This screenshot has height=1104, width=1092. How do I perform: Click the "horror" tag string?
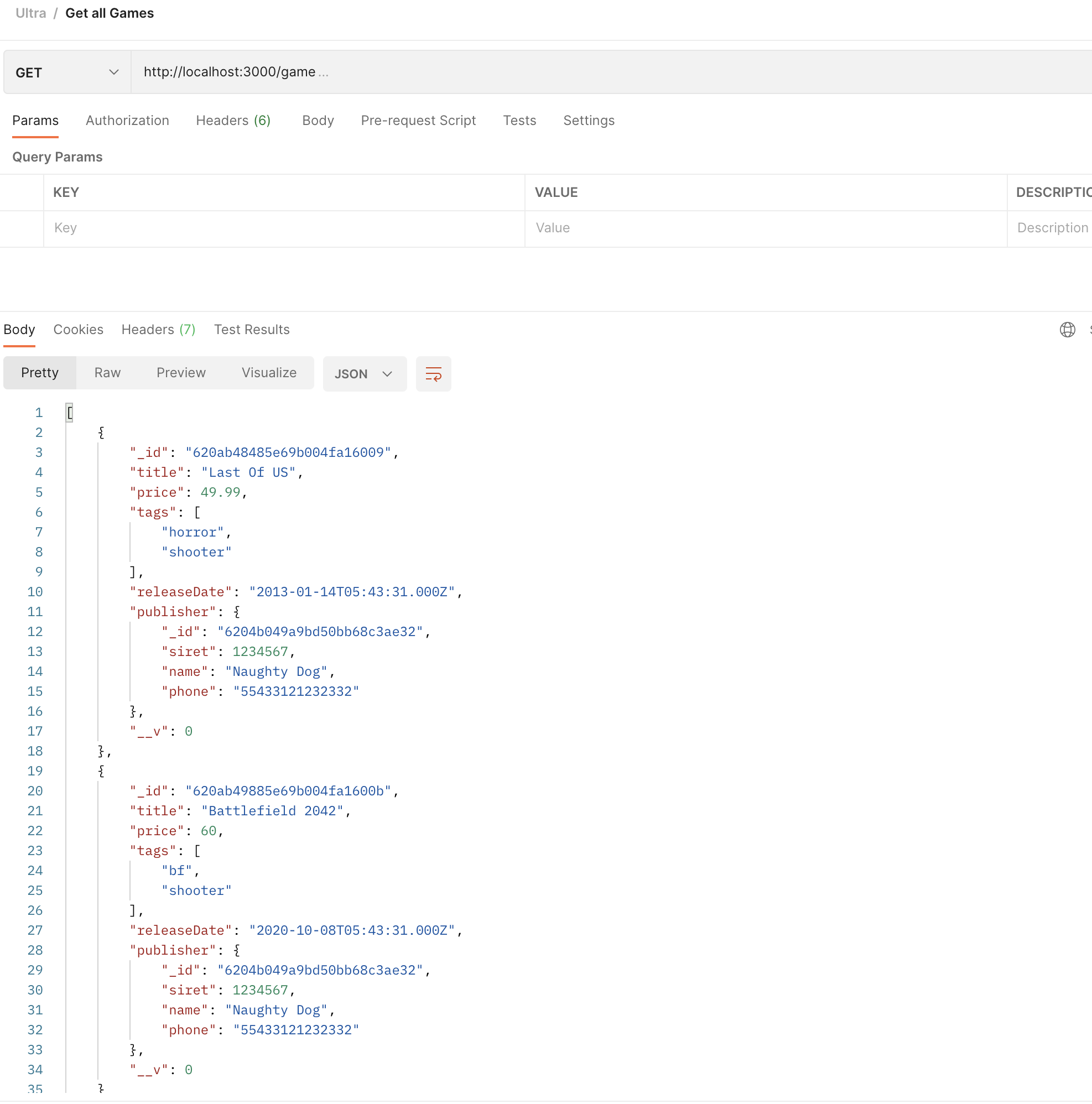193,533
